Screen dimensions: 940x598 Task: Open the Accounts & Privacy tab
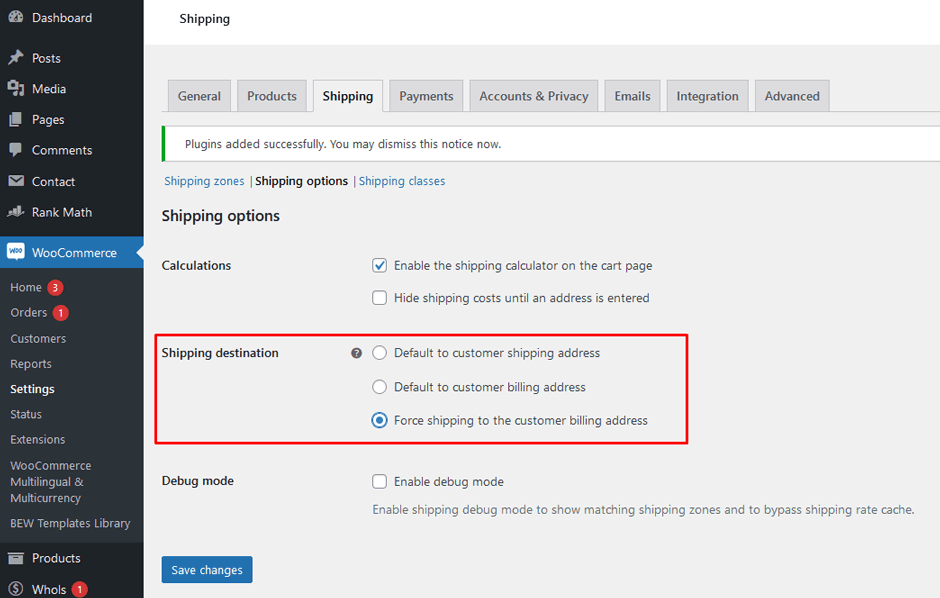(x=533, y=95)
